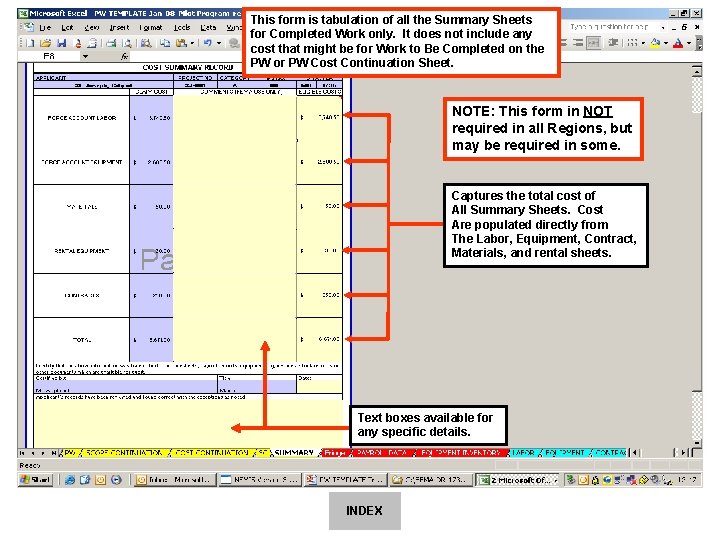Screen dimensions: 720x540
Task: Click the TOTAL row label cell
Action: (82, 340)
